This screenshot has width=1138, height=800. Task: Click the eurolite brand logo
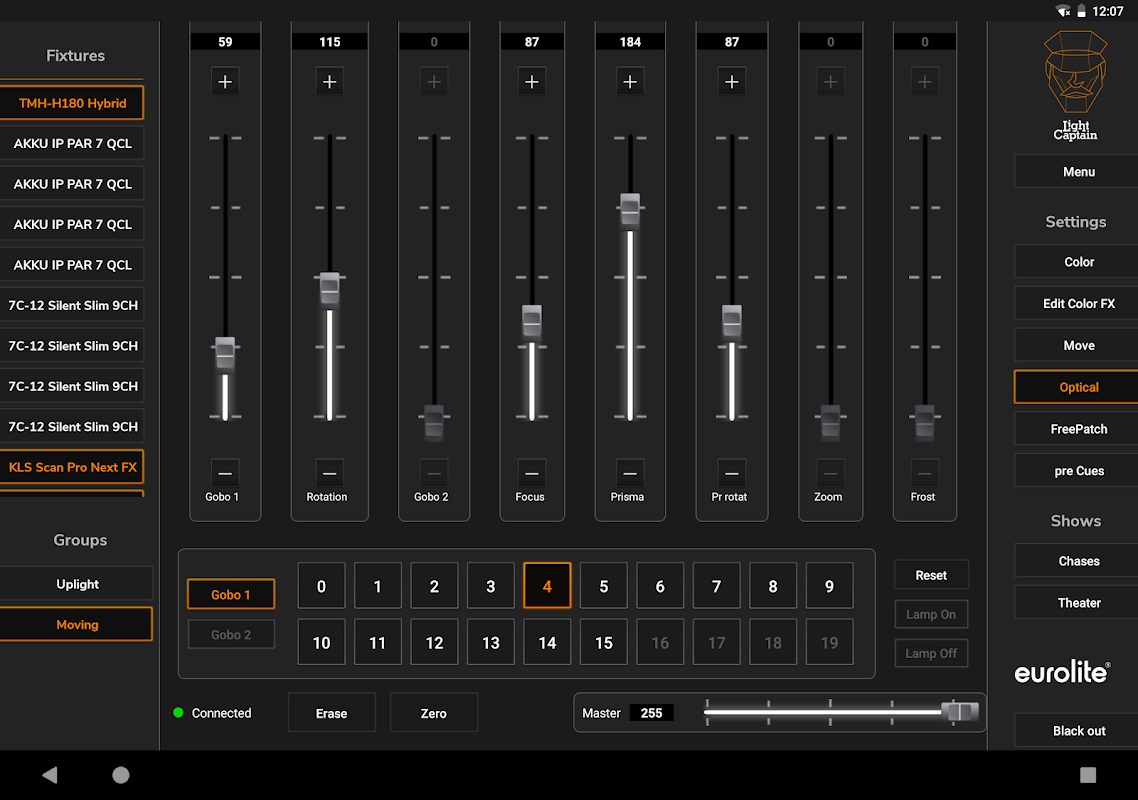(x=1062, y=672)
